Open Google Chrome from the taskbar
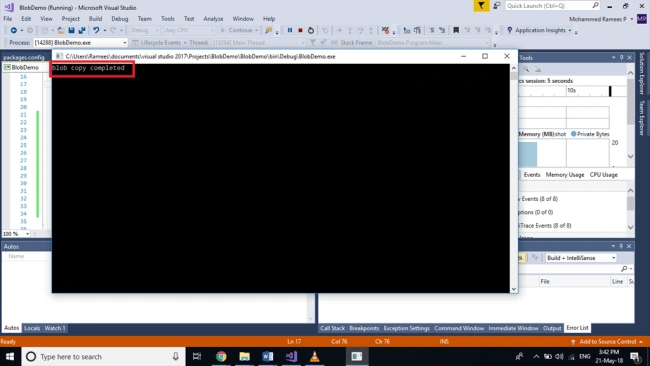Image resolution: width=650 pixels, height=366 pixels. pos(221,356)
